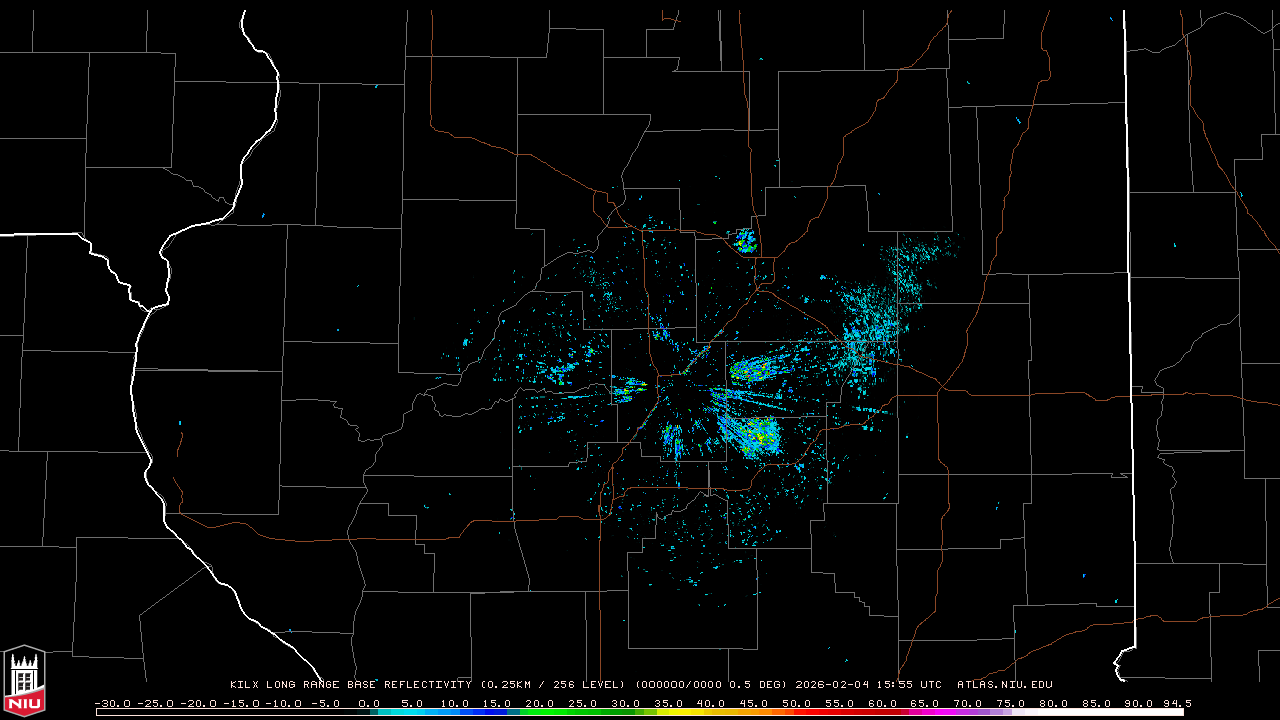The image size is (1280, 720).
Task: Pick the red segment of the reflectivity color bar
Action: pyautogui.click(x=848, y=712)
